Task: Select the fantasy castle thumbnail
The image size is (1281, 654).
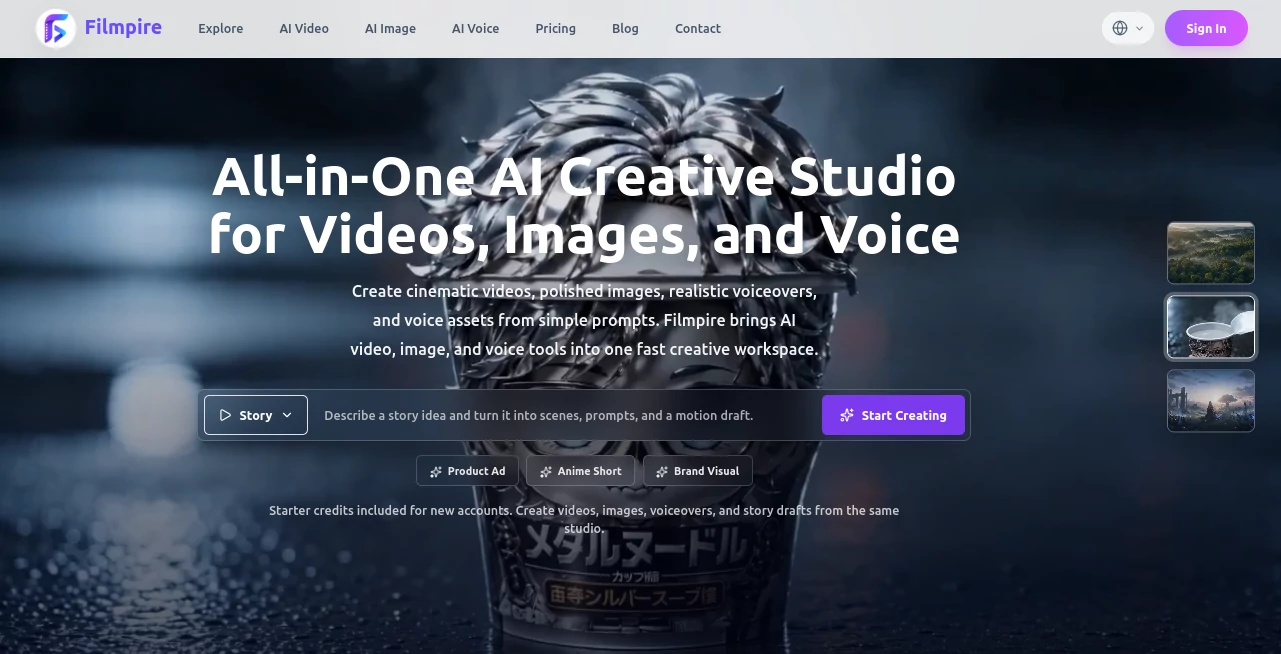Action: point(1211,401)
